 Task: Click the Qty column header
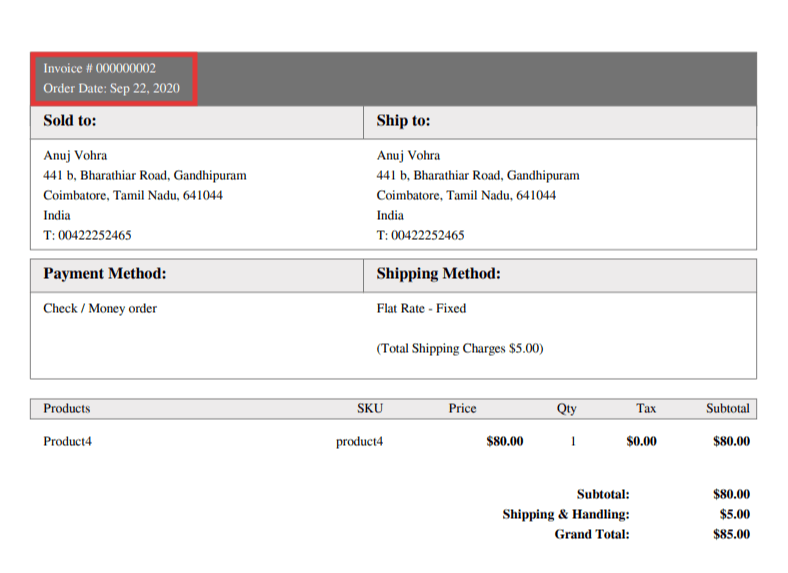click(x=566, y=408)
